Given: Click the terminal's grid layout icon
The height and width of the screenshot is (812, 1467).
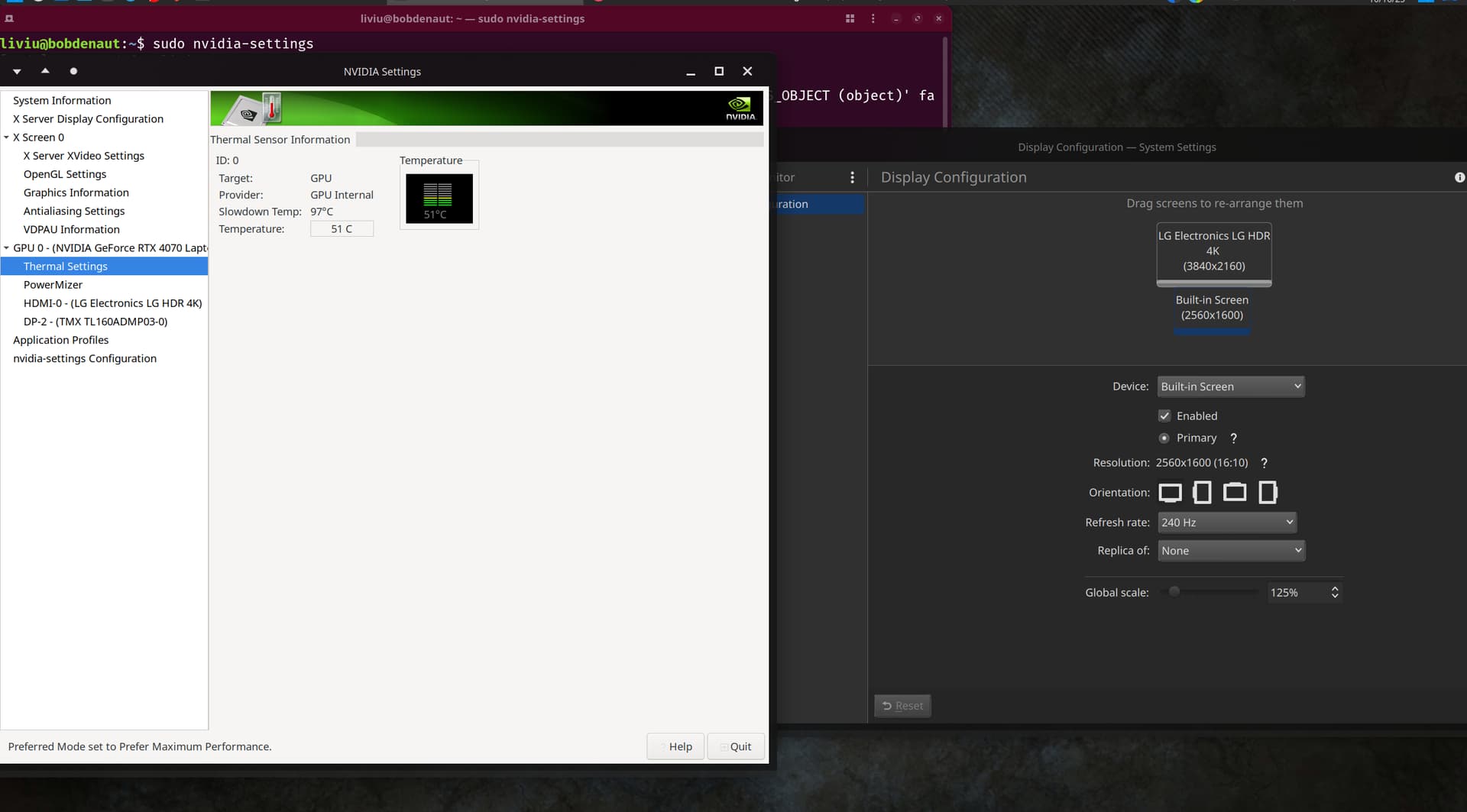Looking at the screenshot, I should tap(850, 18).
